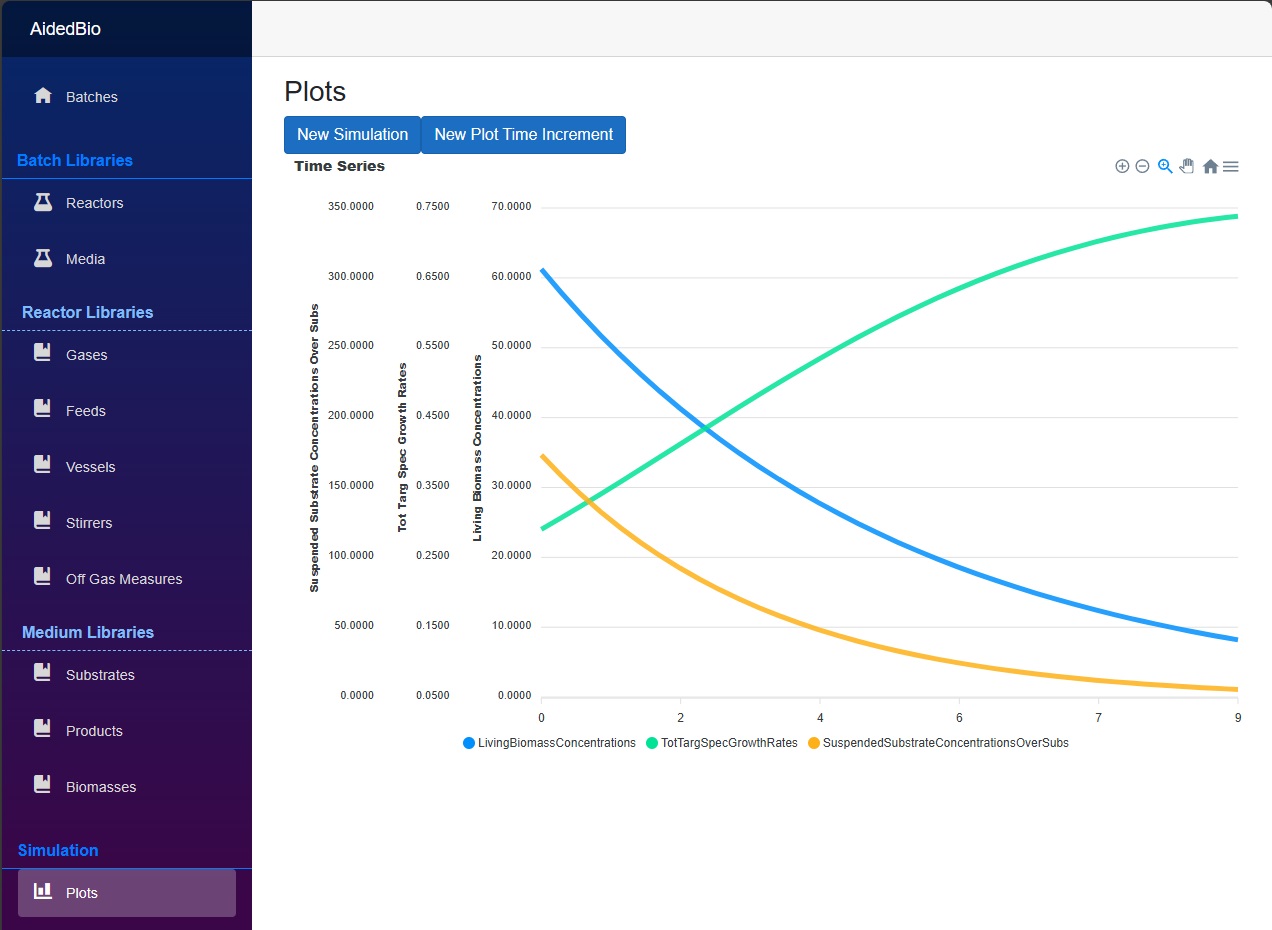Click the book icon next to Off Gas Measures

(42, 577)
